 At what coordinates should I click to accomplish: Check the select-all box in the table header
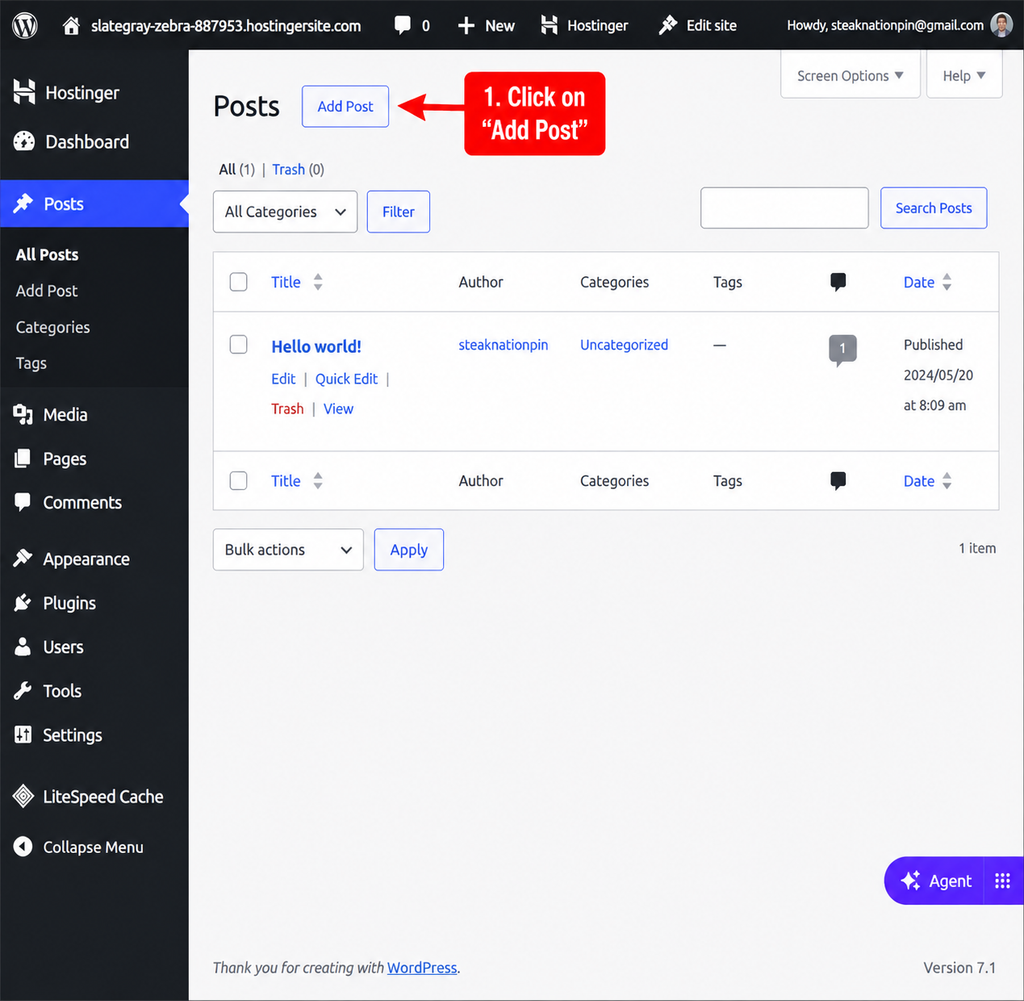[238, 282]
